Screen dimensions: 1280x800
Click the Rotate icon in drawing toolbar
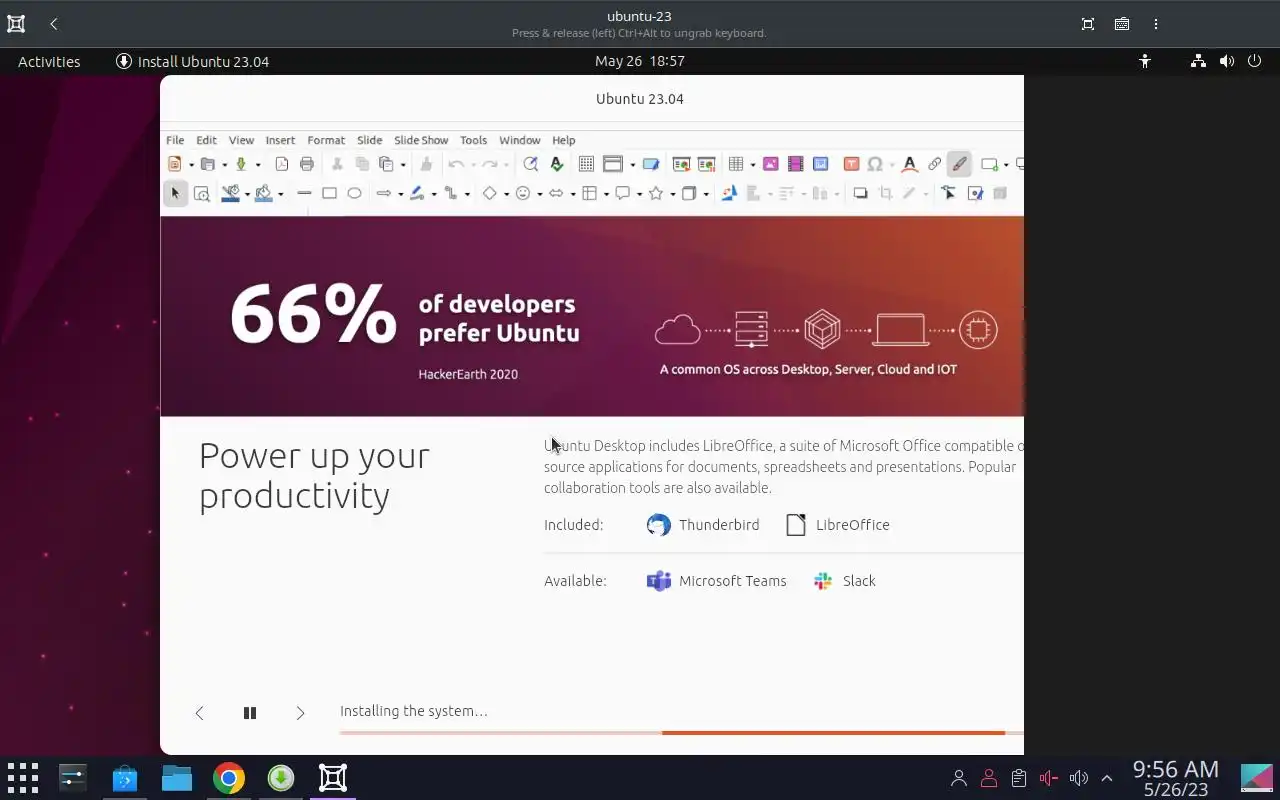729,193
